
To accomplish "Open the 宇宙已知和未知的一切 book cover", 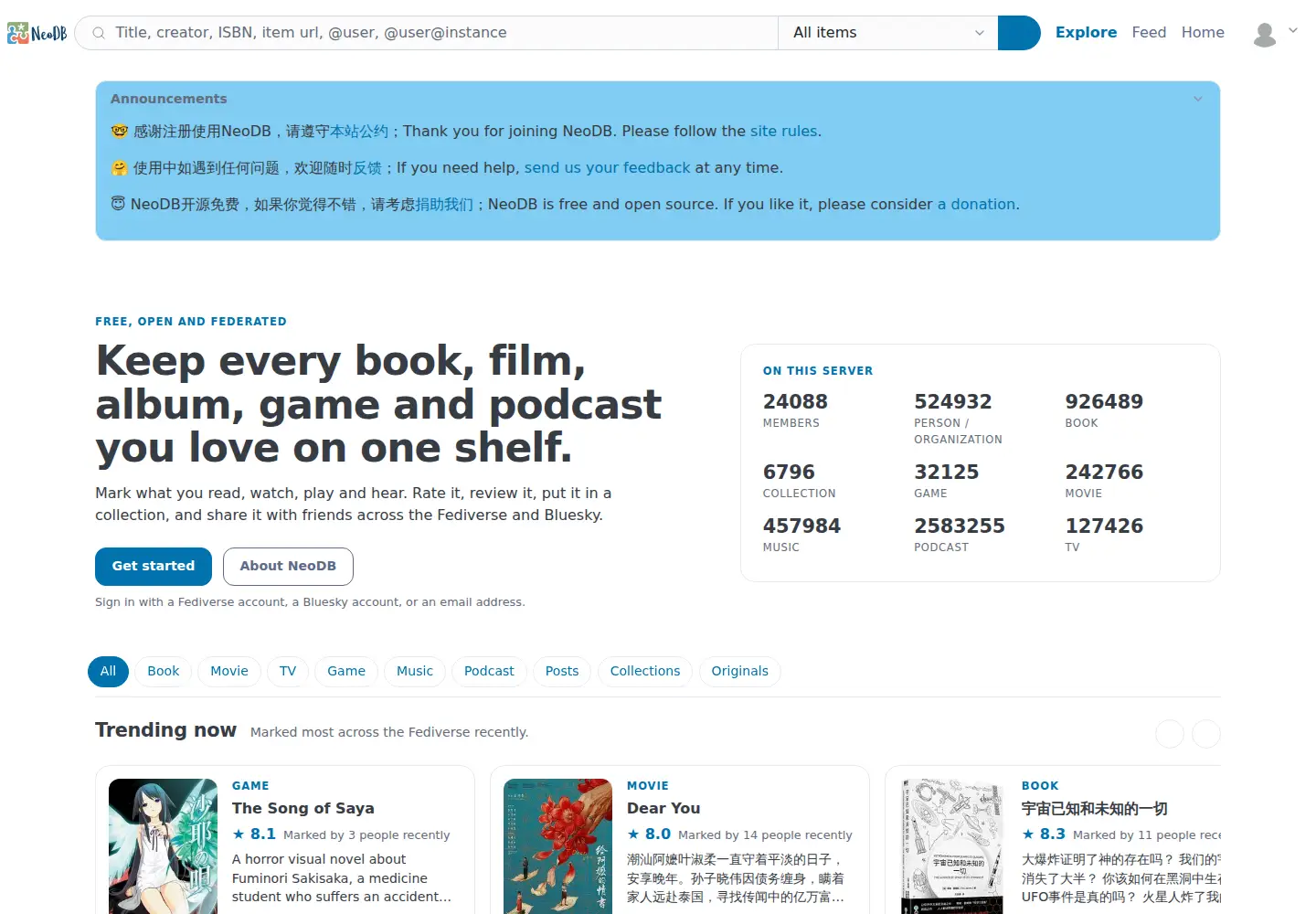I will click(952, 846).
